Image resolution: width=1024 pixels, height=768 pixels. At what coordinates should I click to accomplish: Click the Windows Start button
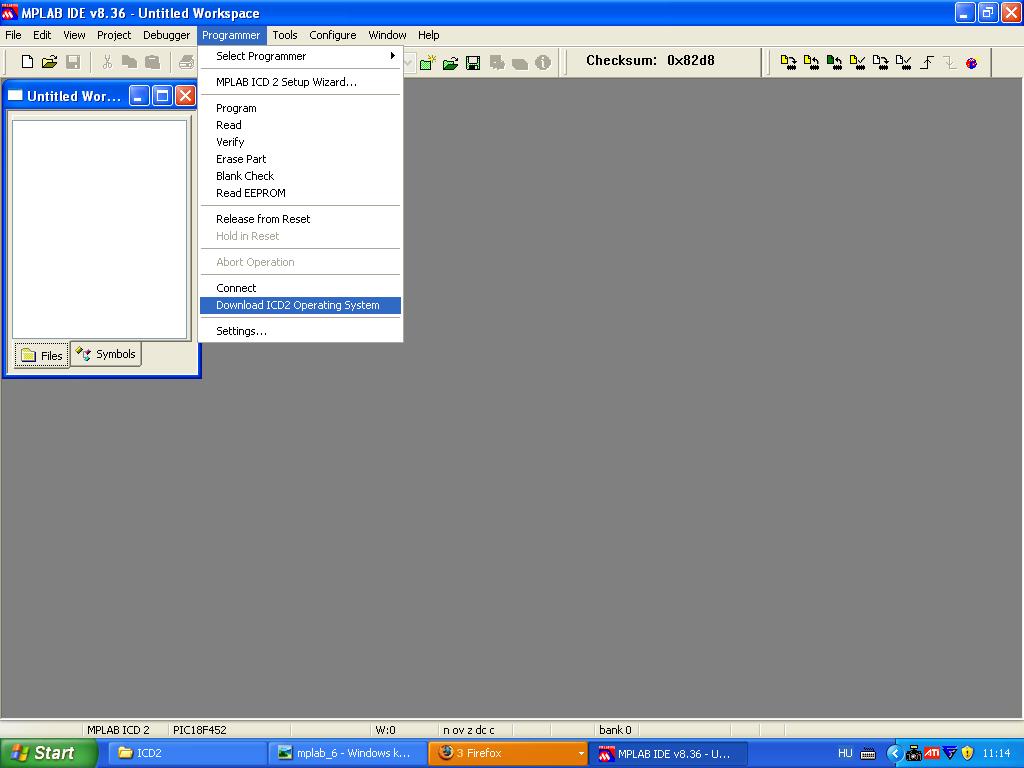click(x=47, y=753)
